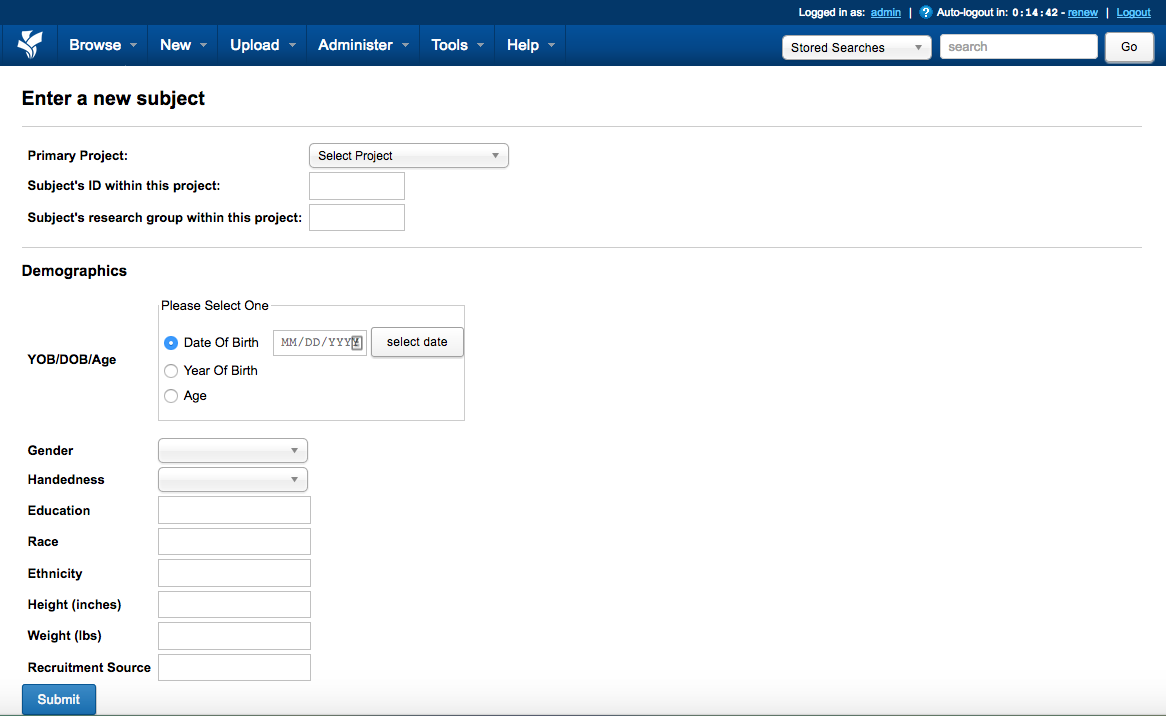The image size is (1166, 716).
Task: Select the Date Of Birth radio button
Action: coord(171,343)
